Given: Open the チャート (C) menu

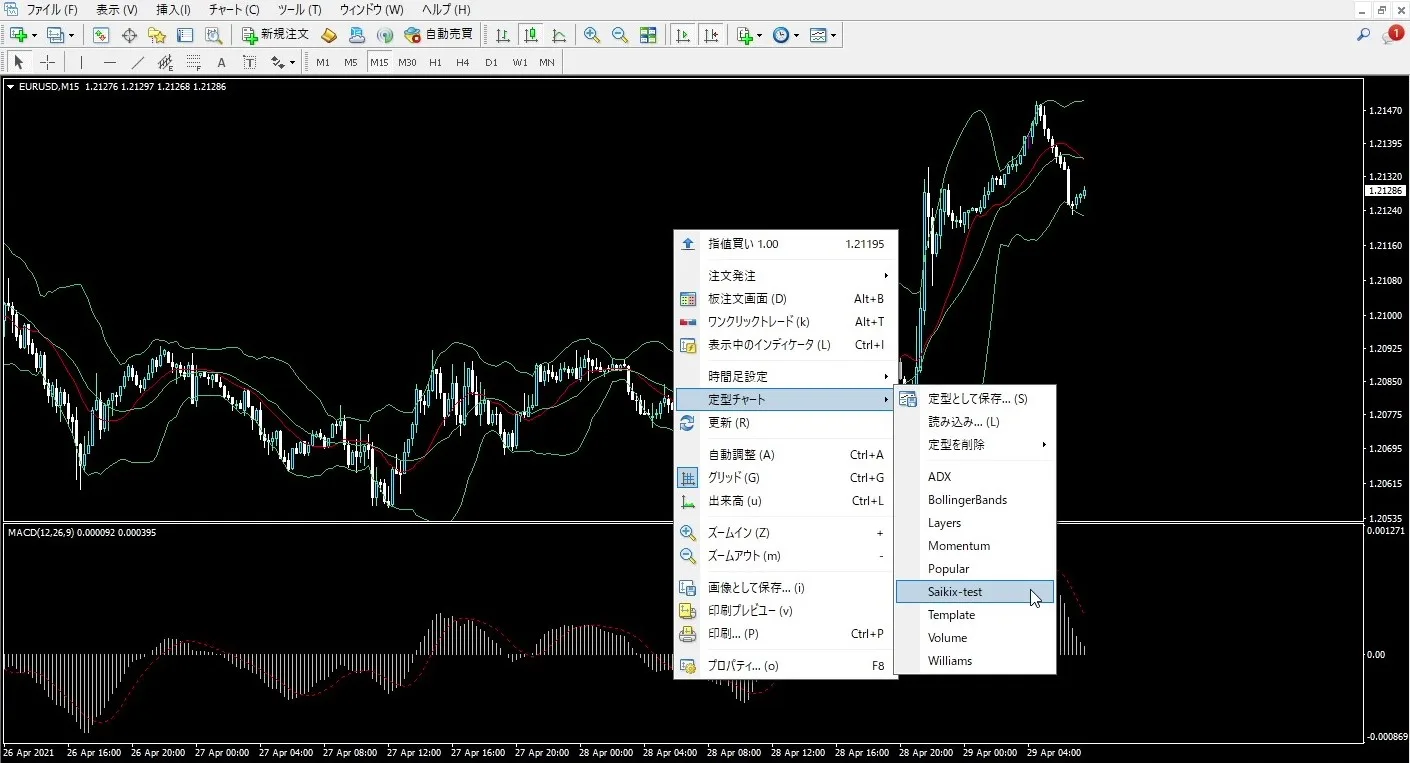Looking at the screenshot, I should coord(234,10).
